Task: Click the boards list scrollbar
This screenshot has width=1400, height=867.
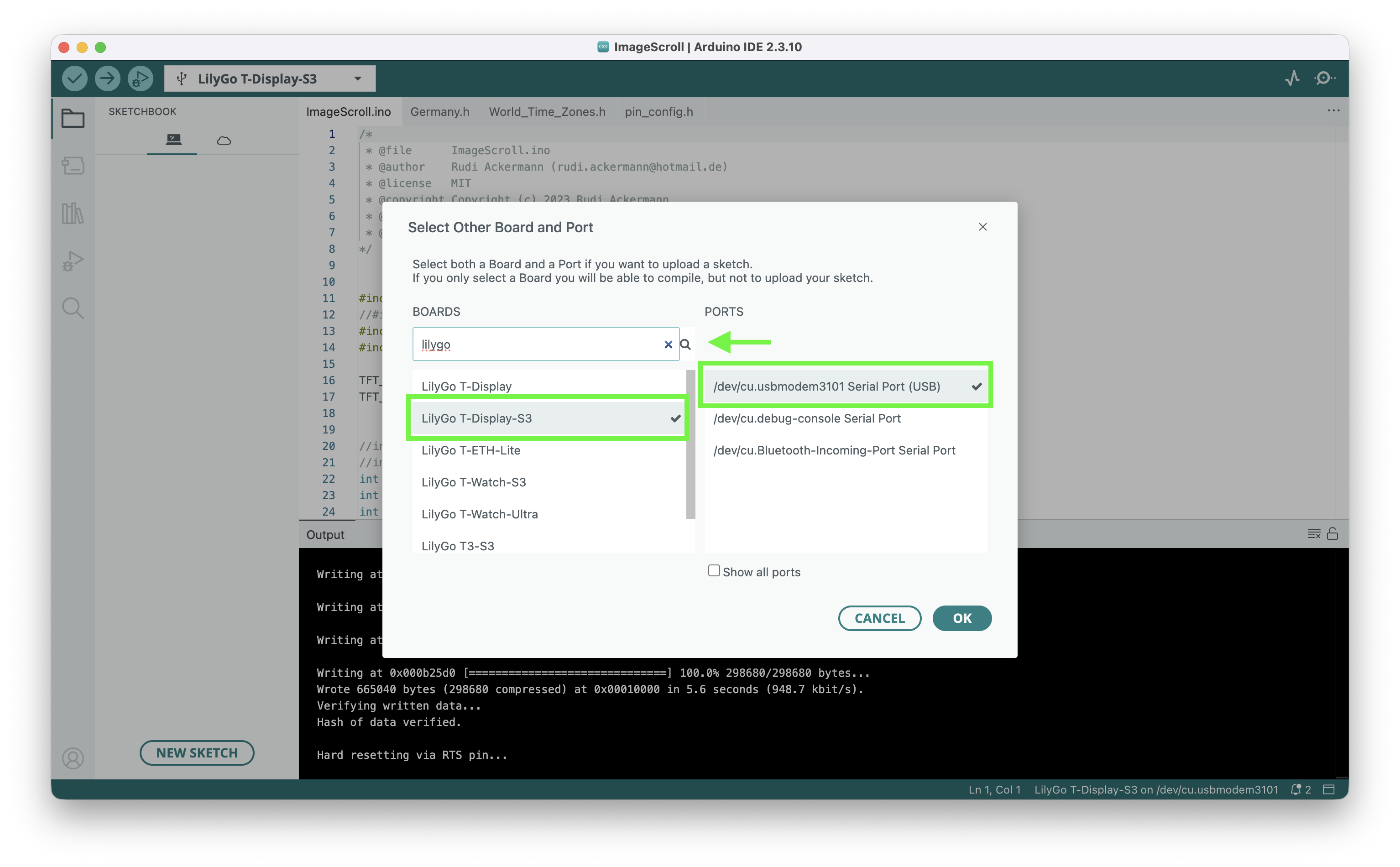Action: click(x=690, y=444)
